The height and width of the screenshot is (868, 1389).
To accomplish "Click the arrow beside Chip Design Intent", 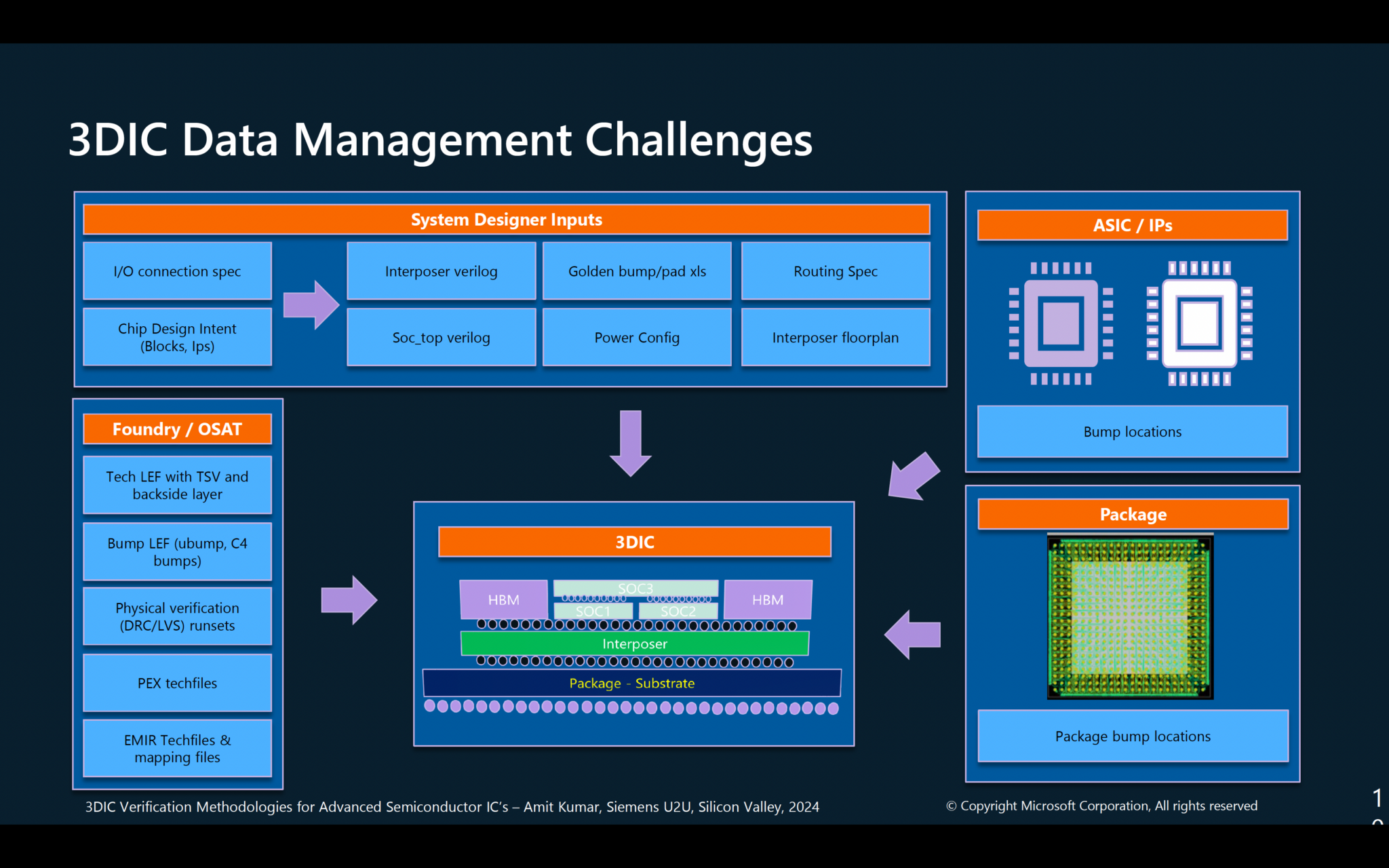I will click(310, 304).
